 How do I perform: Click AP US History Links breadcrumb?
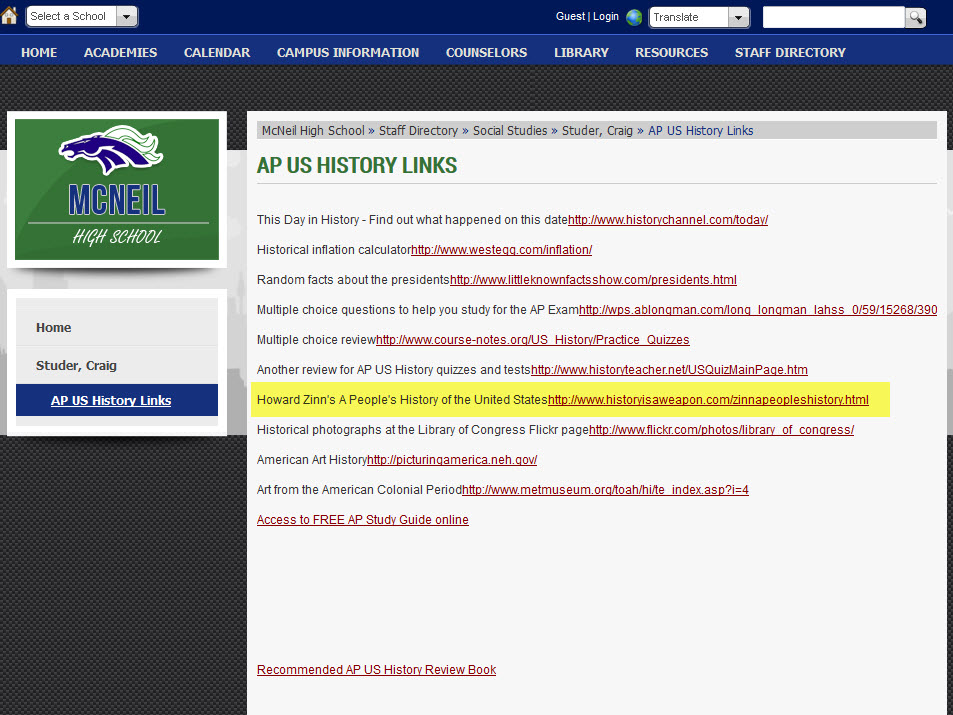pyautogui.click(x=700, y=130)
